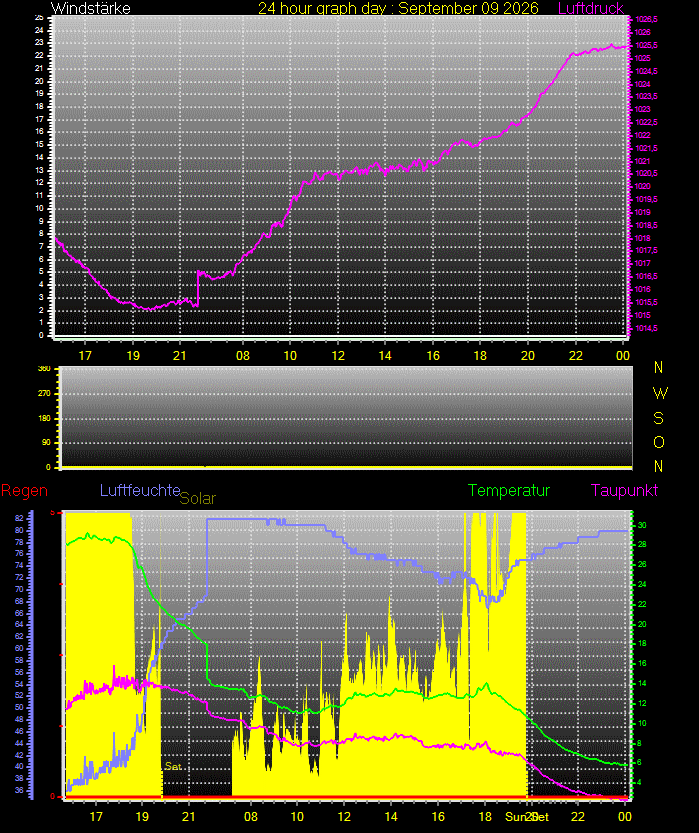Click the S wind direction letter
Viewport: 699px width, 833px height.
click(x=659, y=418)
